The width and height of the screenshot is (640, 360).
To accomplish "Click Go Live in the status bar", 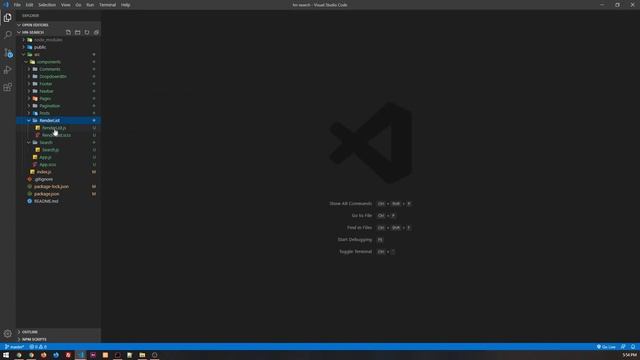I will [x=606, y=347].
